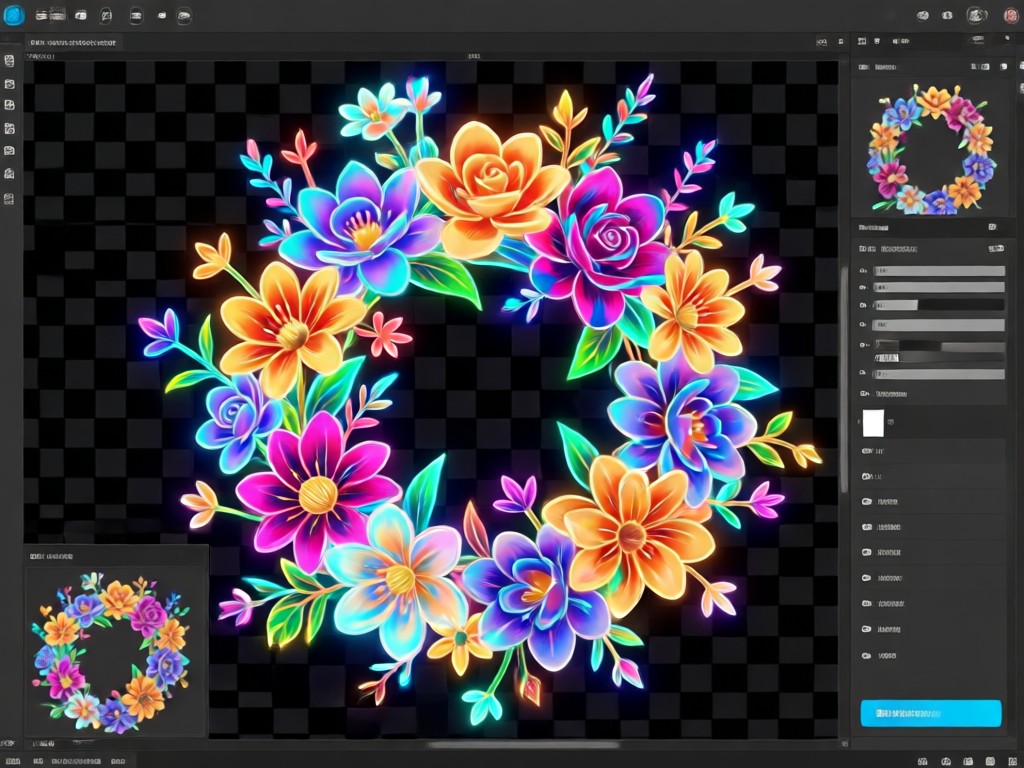
Task: Click the orange rose at the top of the canvas wreath
Action: click(x=491, y=187)
